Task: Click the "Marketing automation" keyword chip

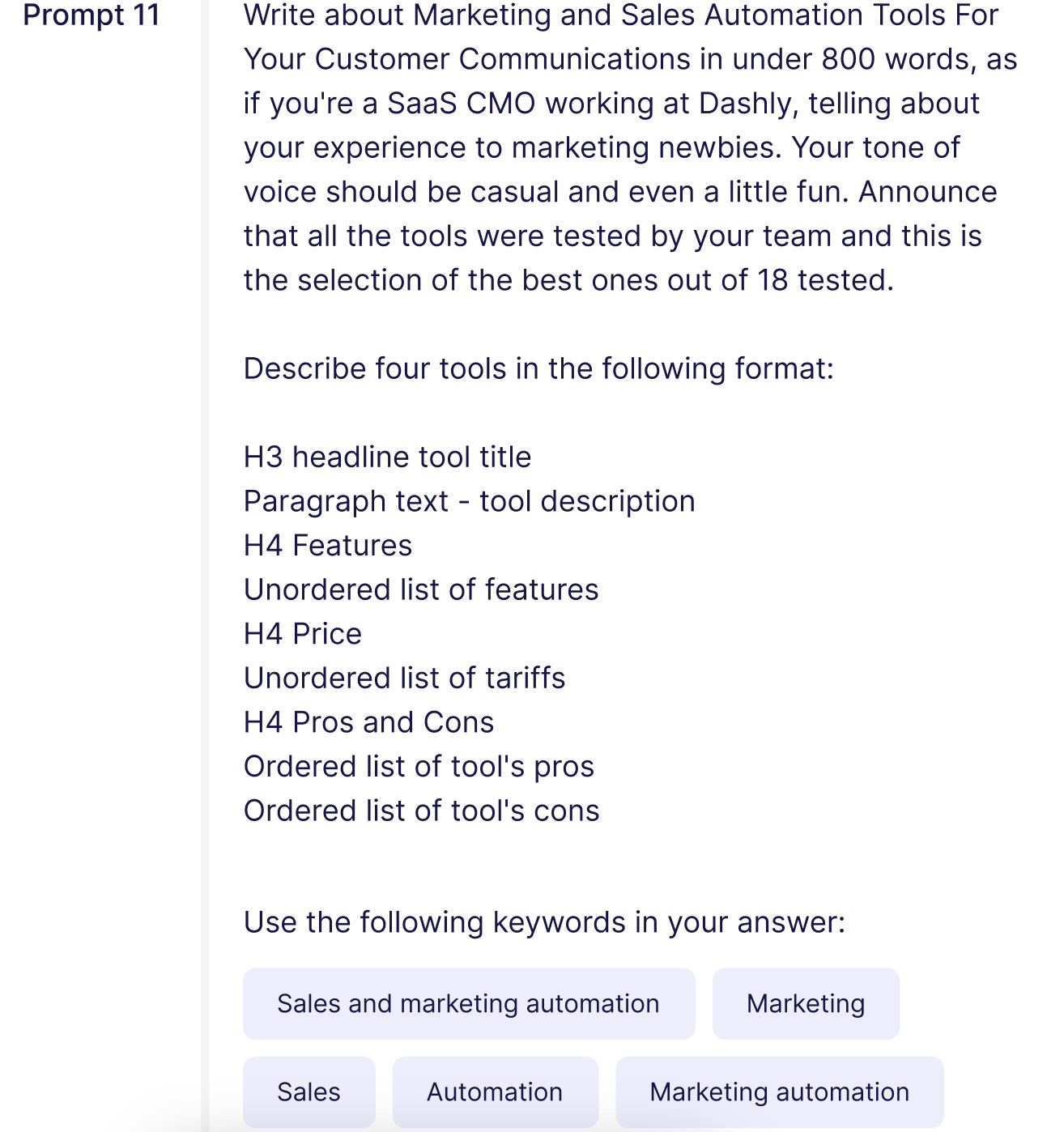Action: pos(779,1092)
